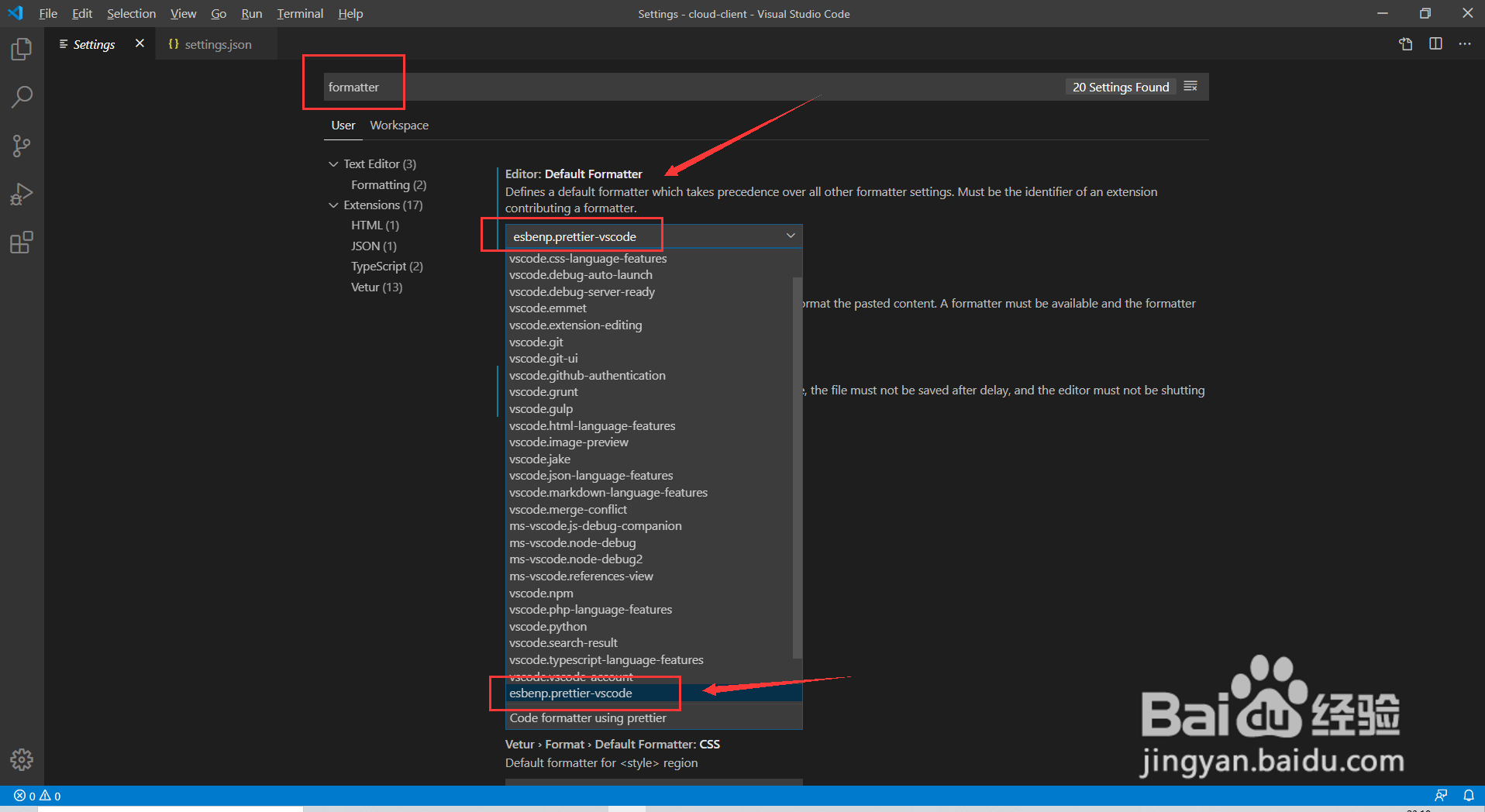This screenshot has width=1485, height=812.
Task: Split the editor to the right
Action: (1435, 44)
